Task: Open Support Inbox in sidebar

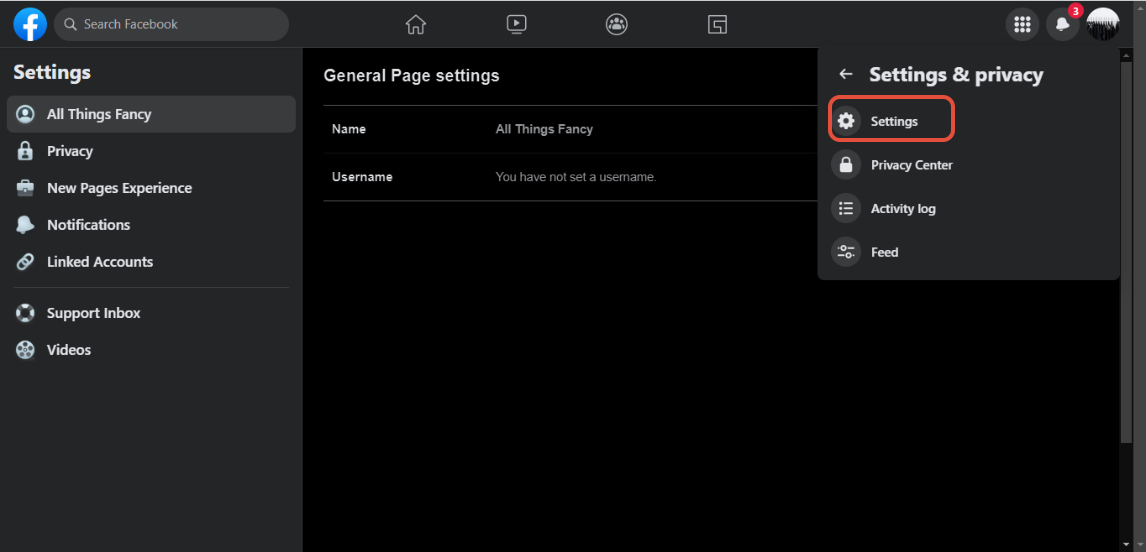Action: (151, 313)
